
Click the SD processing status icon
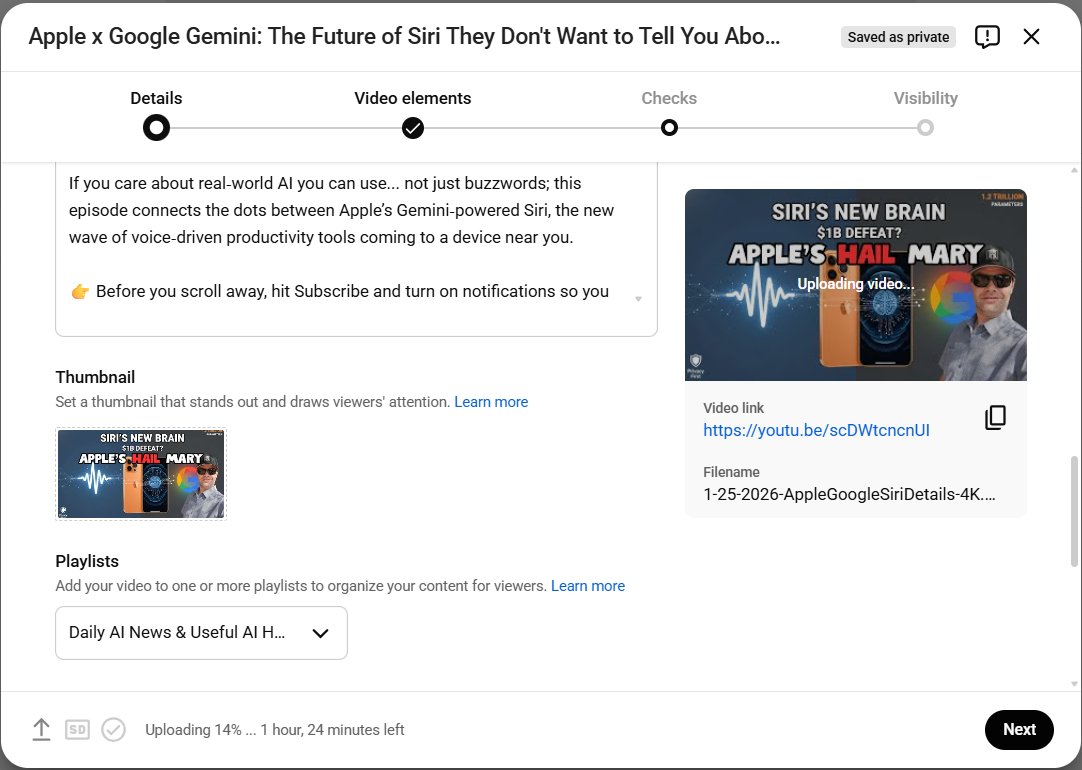[77, 729]
